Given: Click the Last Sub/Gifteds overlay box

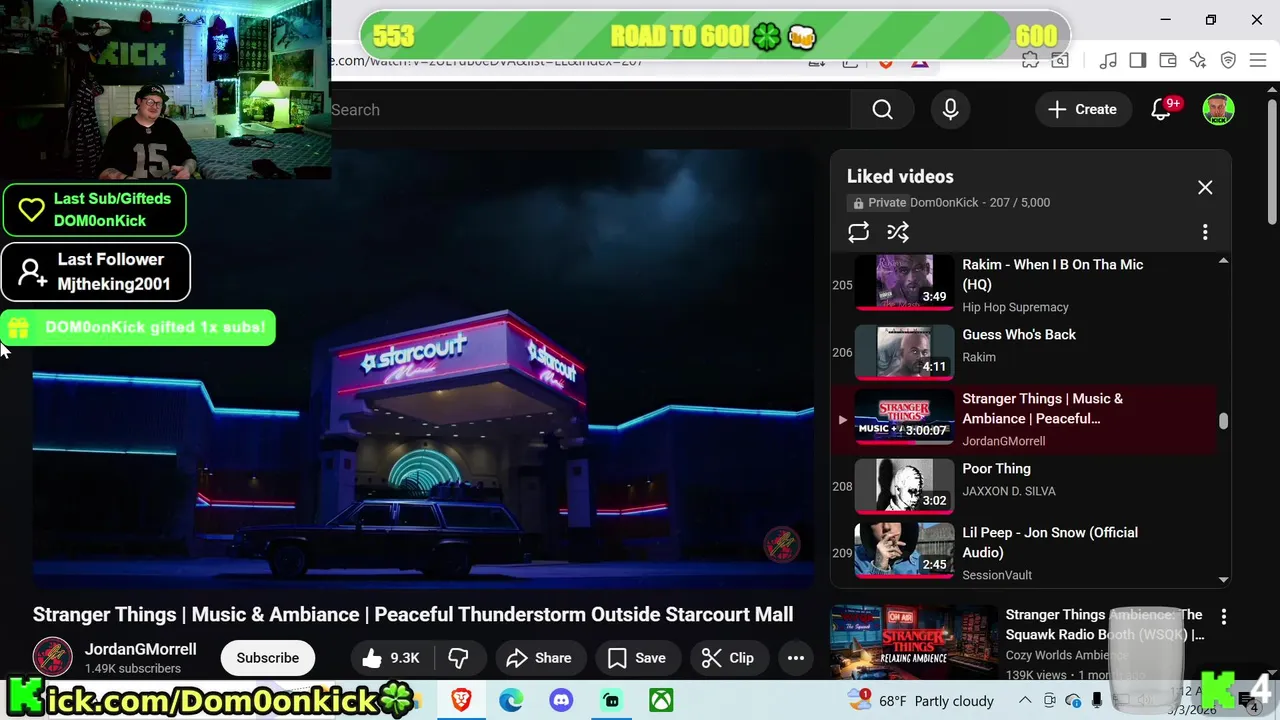Looking at the screenshot, I should pos(94,210).
